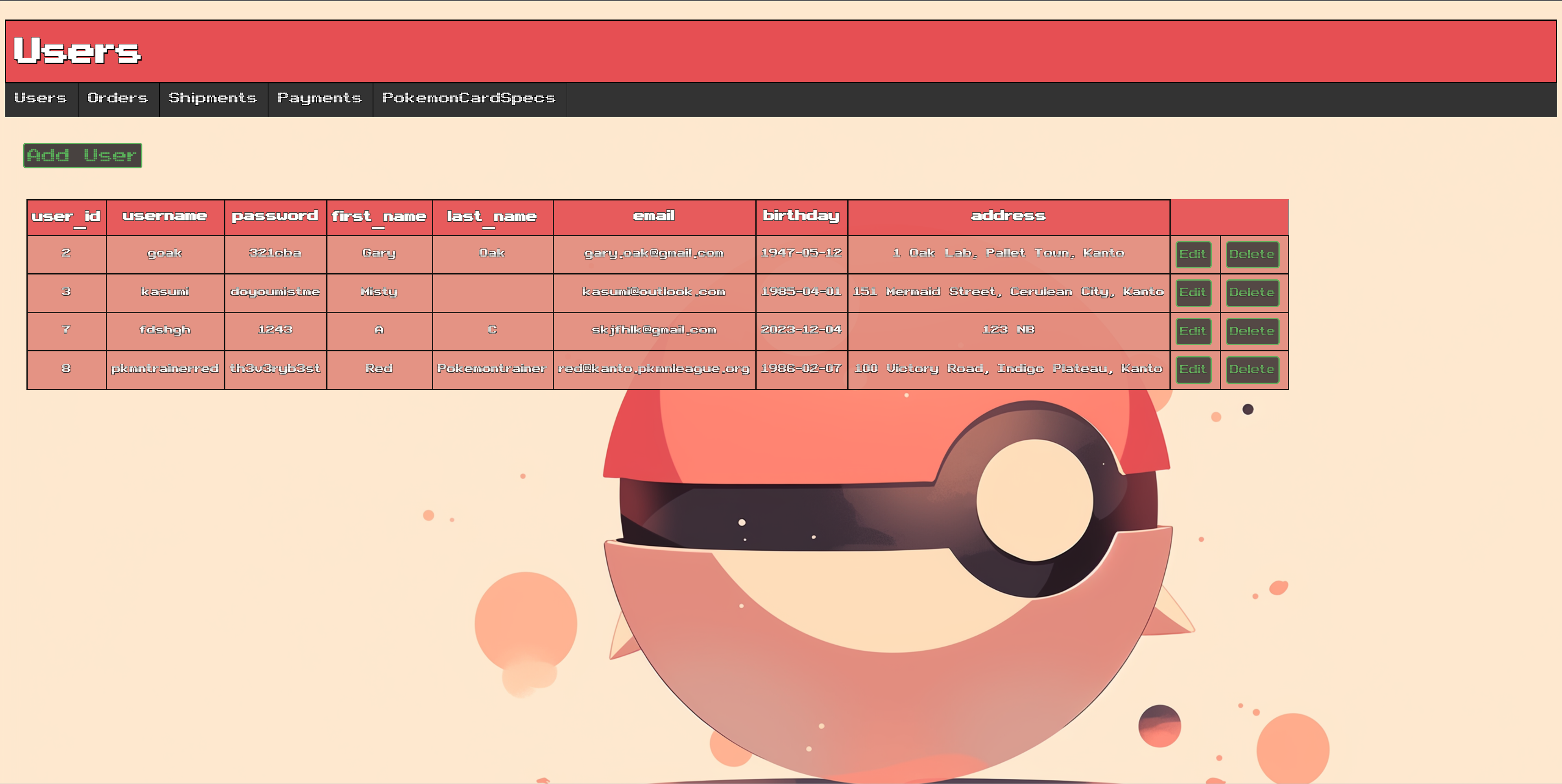Click the first name Misty

point(379,292)
